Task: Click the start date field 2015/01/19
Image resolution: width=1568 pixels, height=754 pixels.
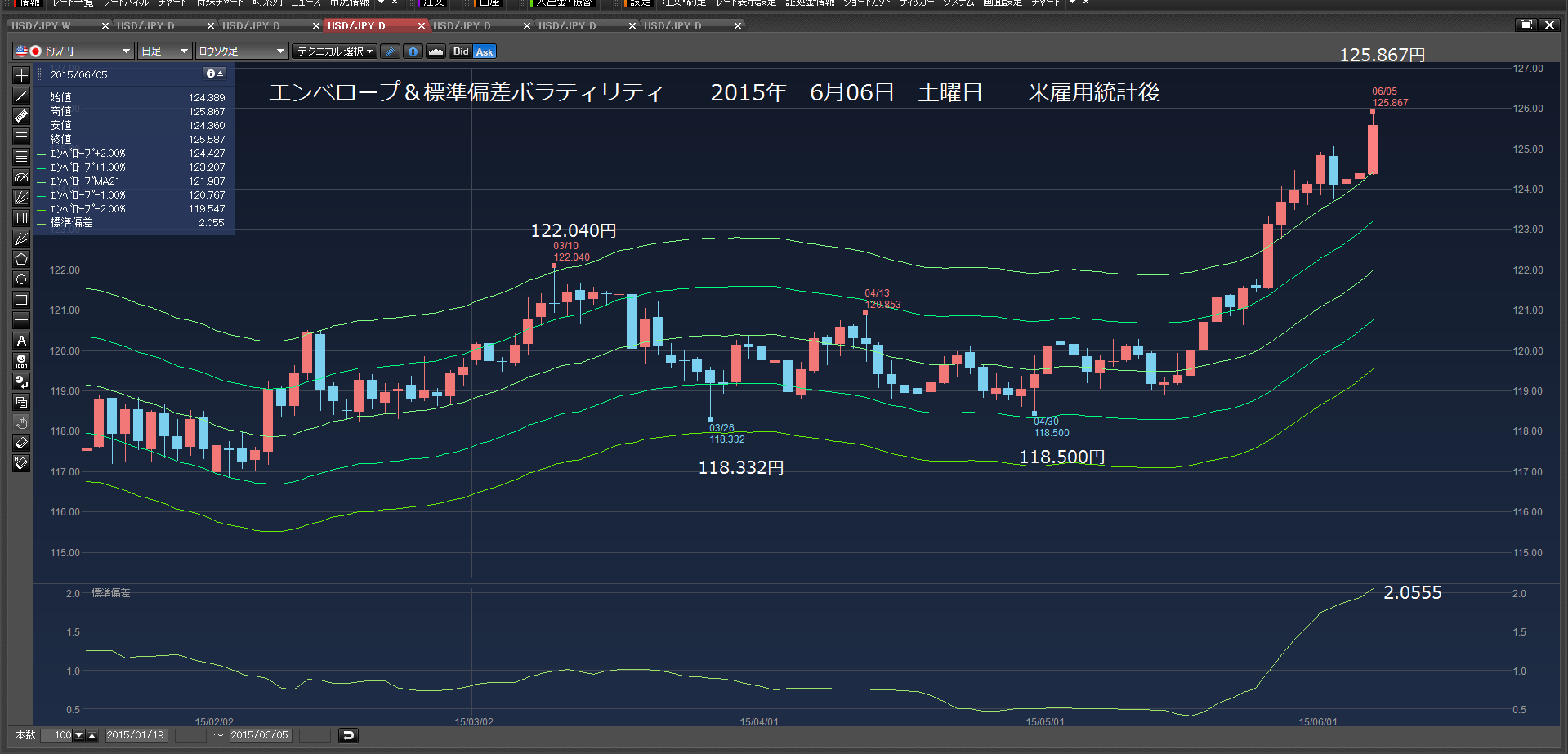Action: click(x=136, y=735)
